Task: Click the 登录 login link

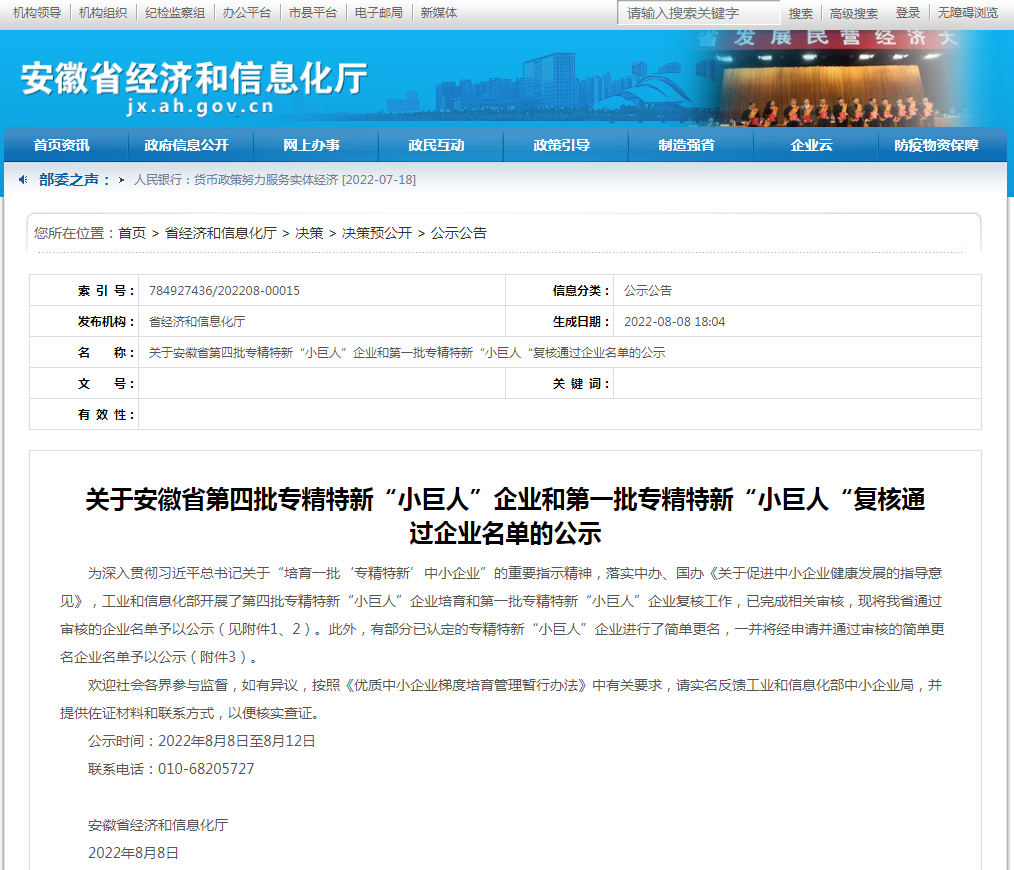Action: click(907, 13)
